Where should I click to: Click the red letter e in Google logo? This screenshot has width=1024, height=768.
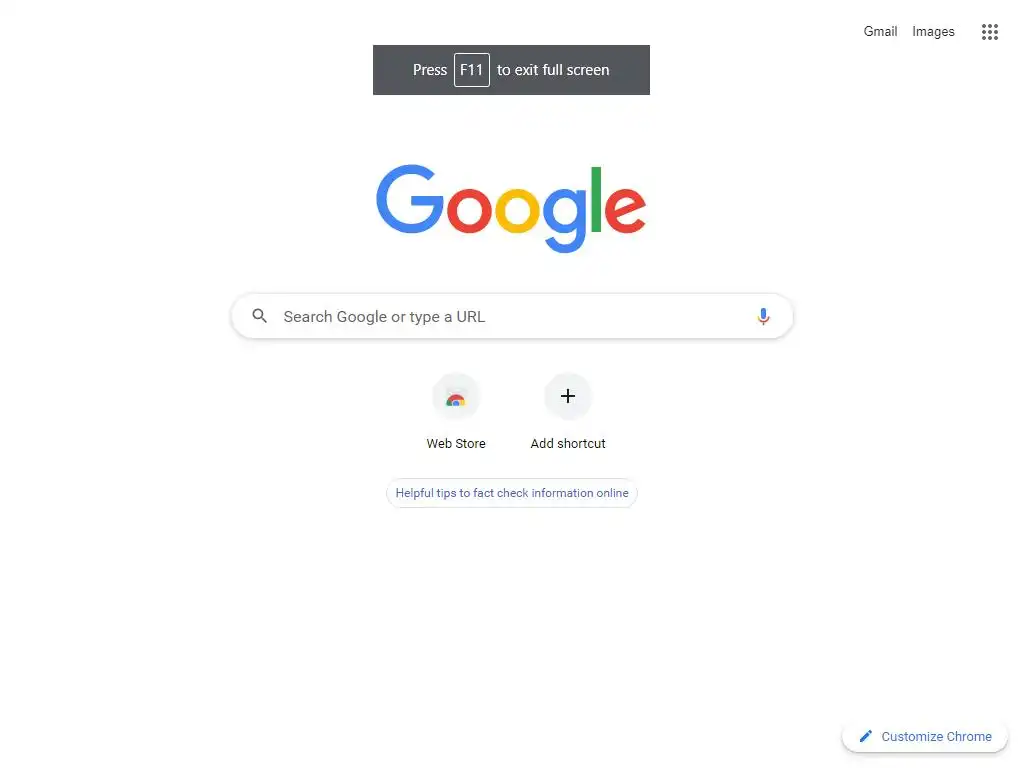pyautogui.click(x=626, y=210)
